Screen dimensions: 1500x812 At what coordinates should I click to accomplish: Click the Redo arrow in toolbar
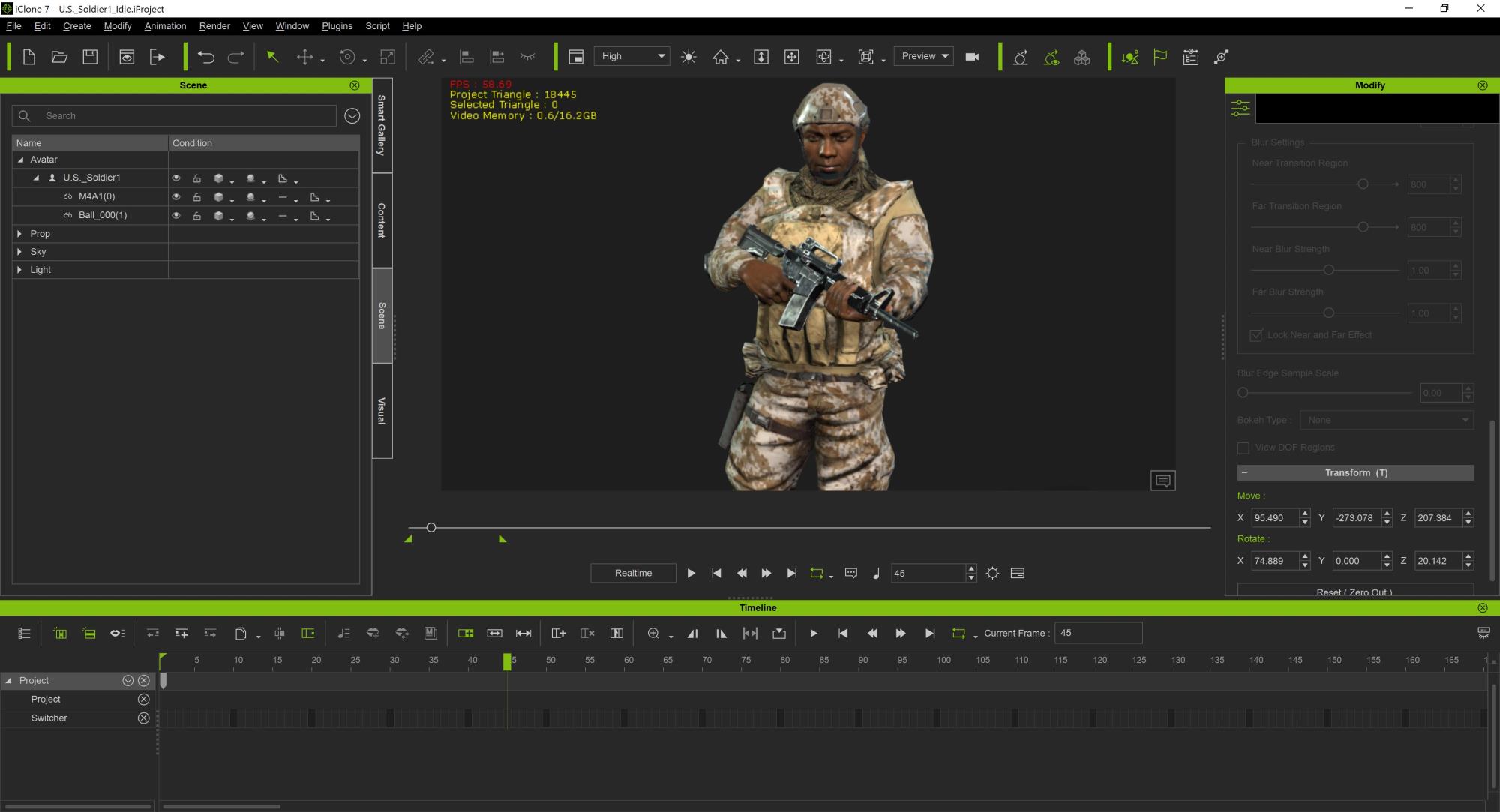235,57
